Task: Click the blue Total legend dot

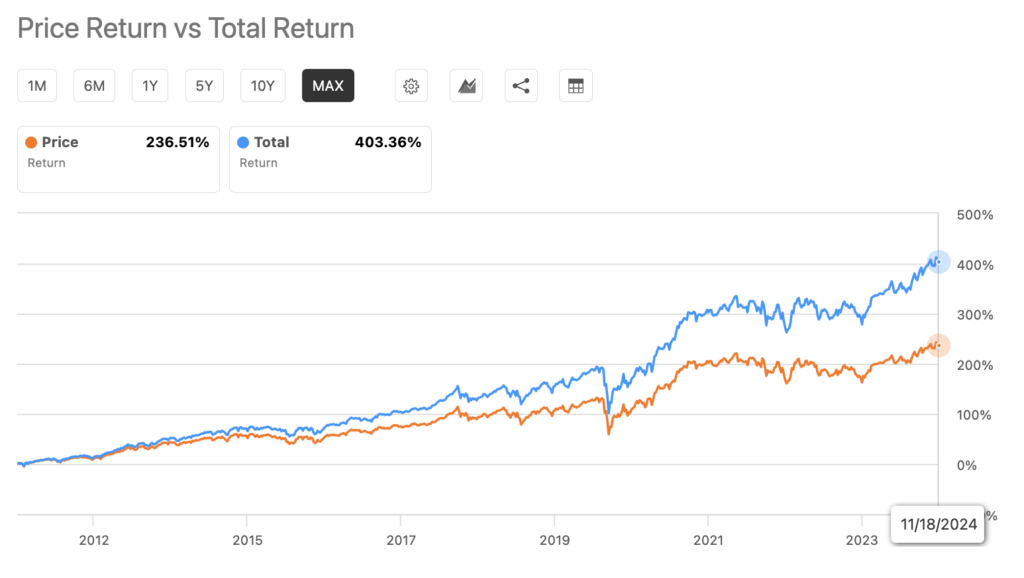Action: coord(244,143)
